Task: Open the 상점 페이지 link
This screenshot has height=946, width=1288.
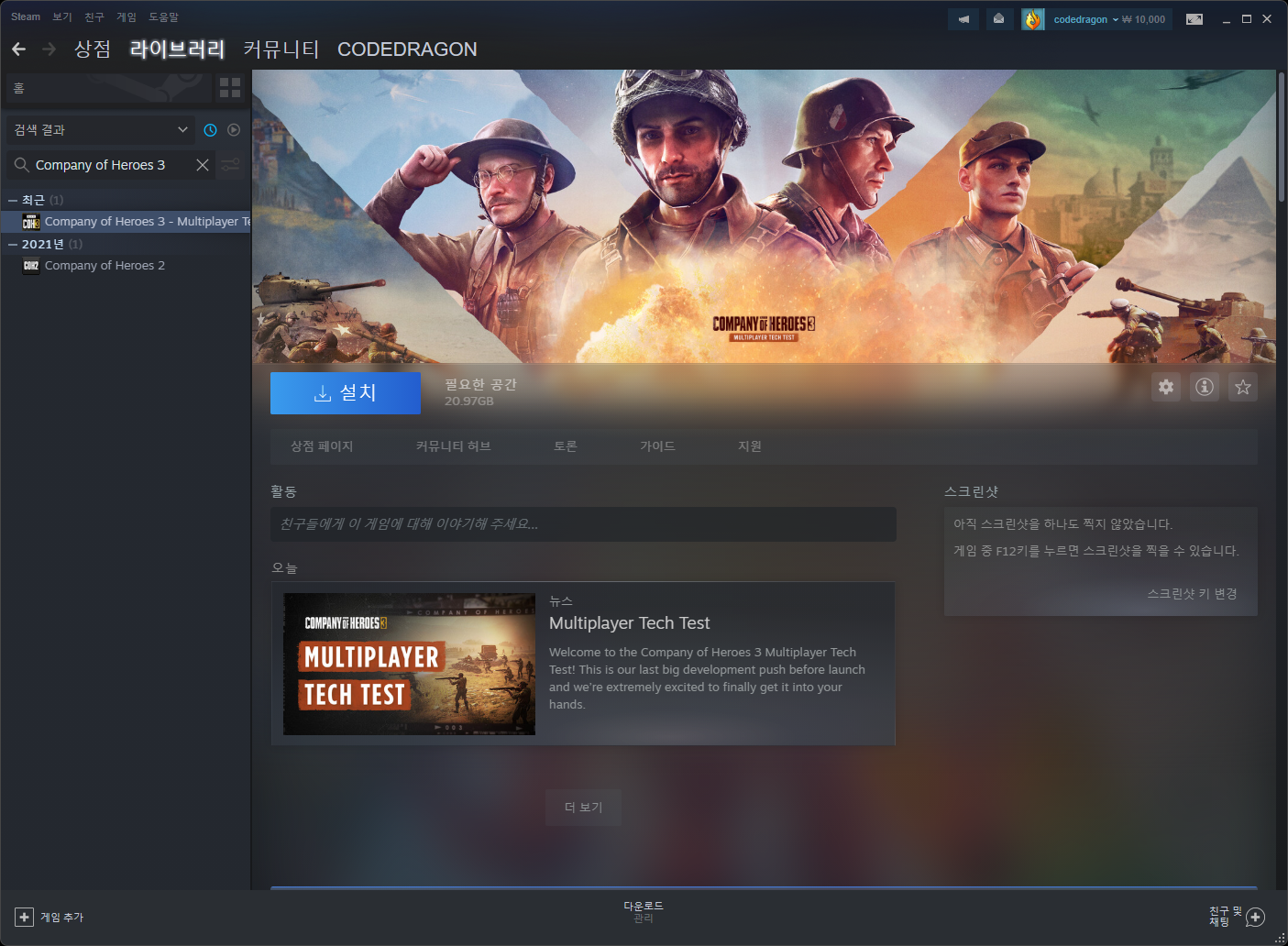Action: click(x=322, y=446)
